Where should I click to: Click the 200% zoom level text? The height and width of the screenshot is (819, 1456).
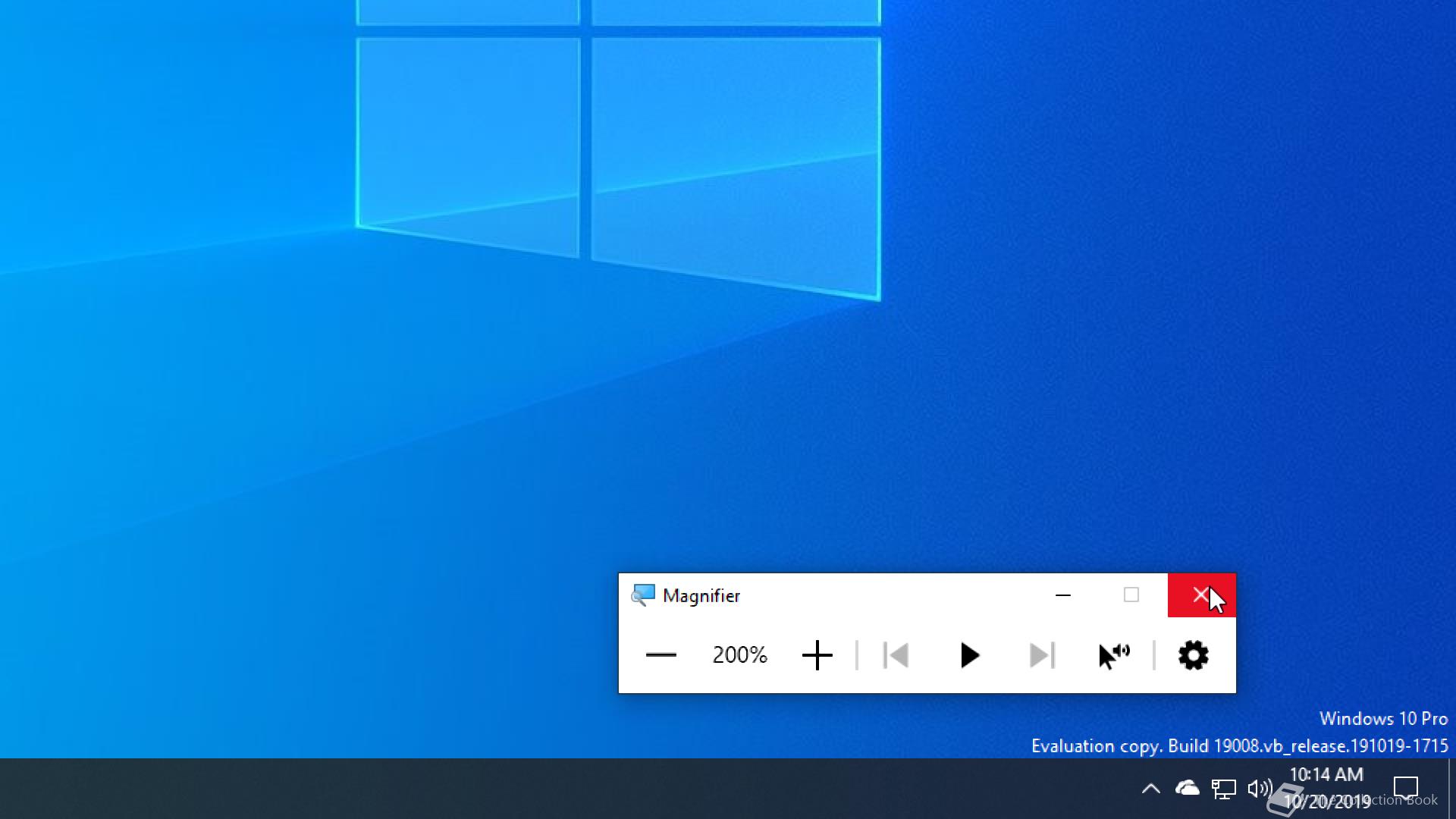(740, 655)
